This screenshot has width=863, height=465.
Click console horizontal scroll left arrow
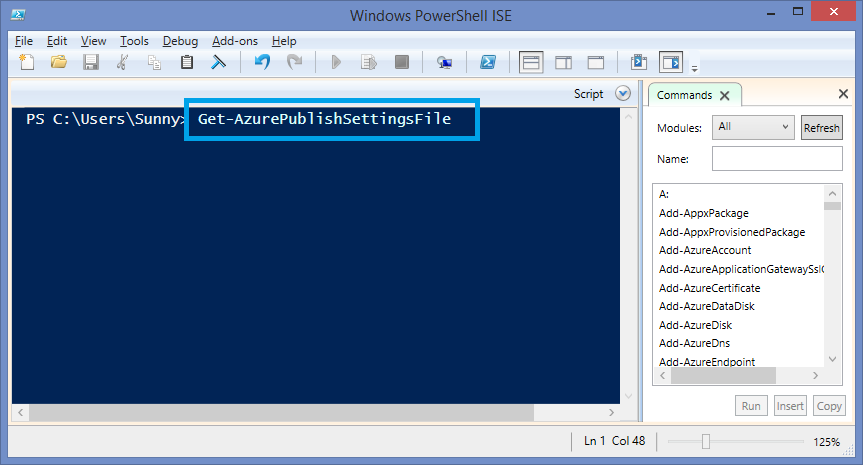21,412
